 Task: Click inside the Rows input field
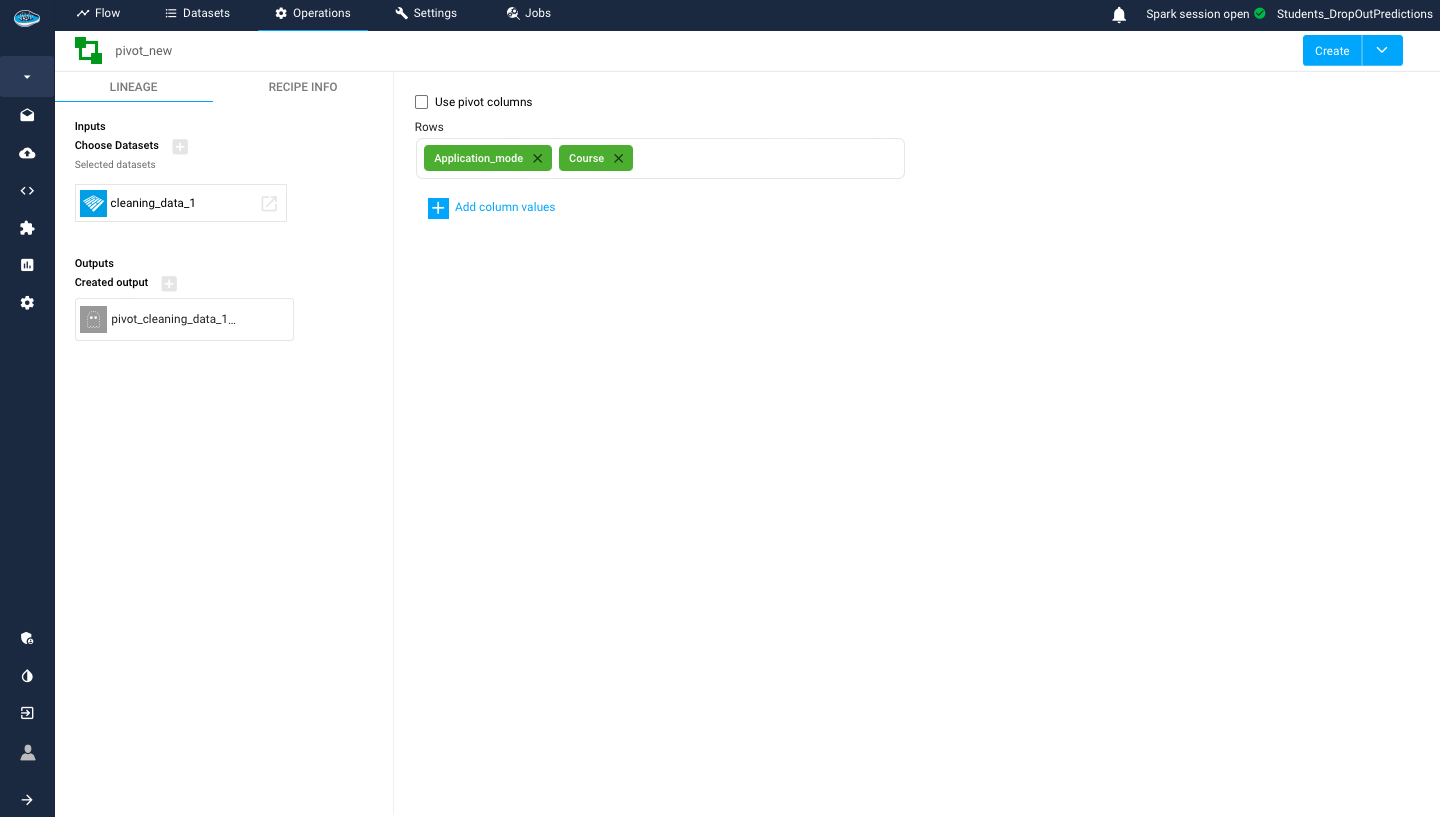(x=765, y=159)
